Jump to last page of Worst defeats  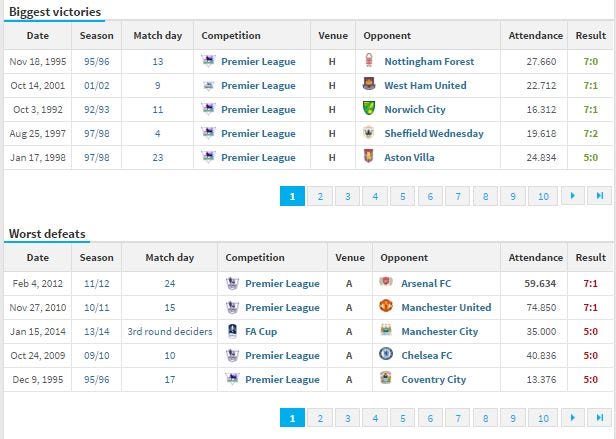pos(599,418)
